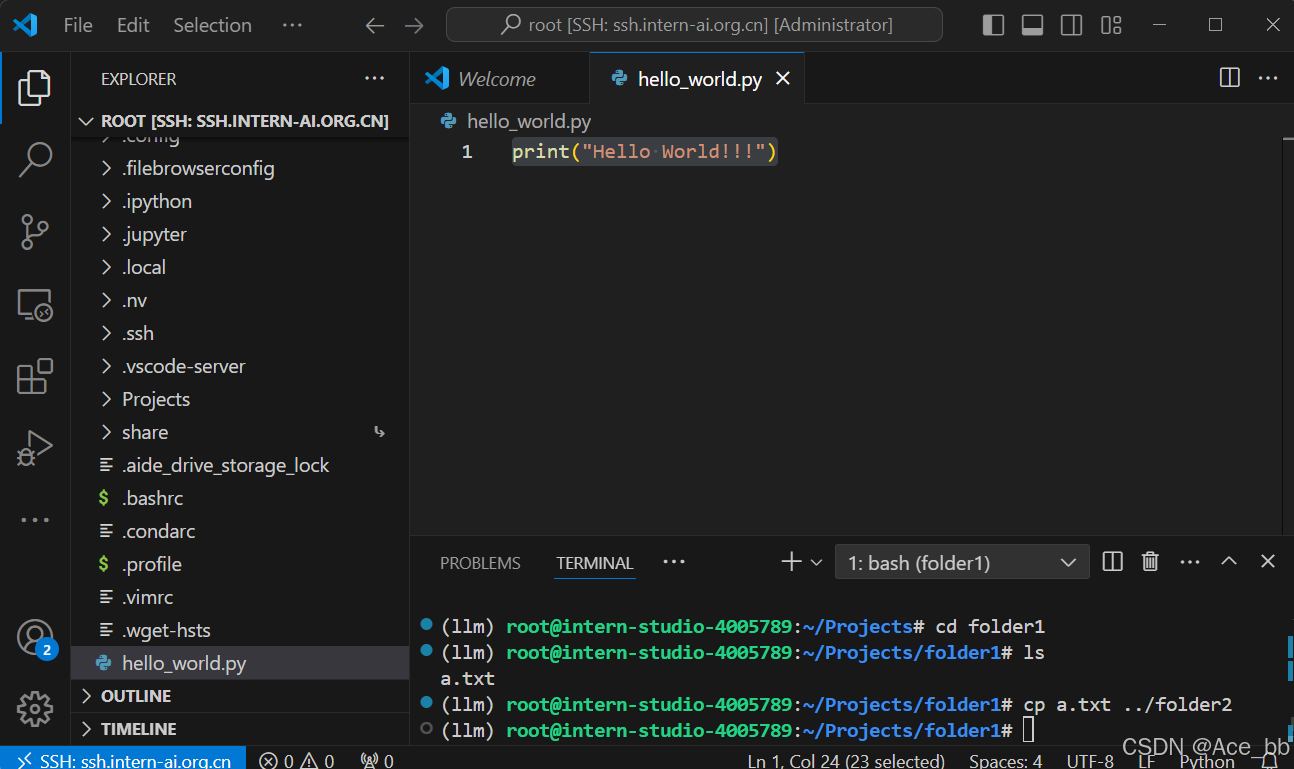Close the hello_world.py tab
Screen dimensions: 1294x769
pos(783,78)
